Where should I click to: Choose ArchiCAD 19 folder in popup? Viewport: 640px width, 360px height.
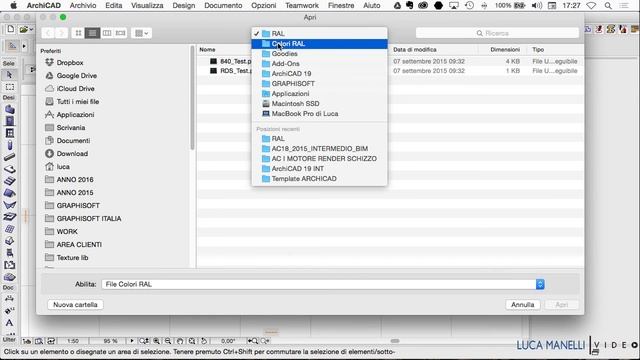pos(320,74)
